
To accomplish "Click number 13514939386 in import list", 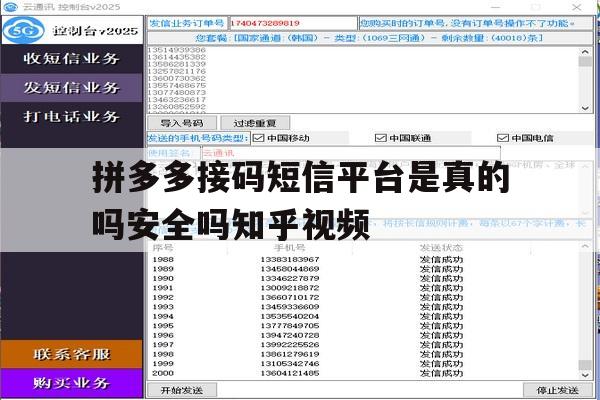I will (x=177, y=50).
